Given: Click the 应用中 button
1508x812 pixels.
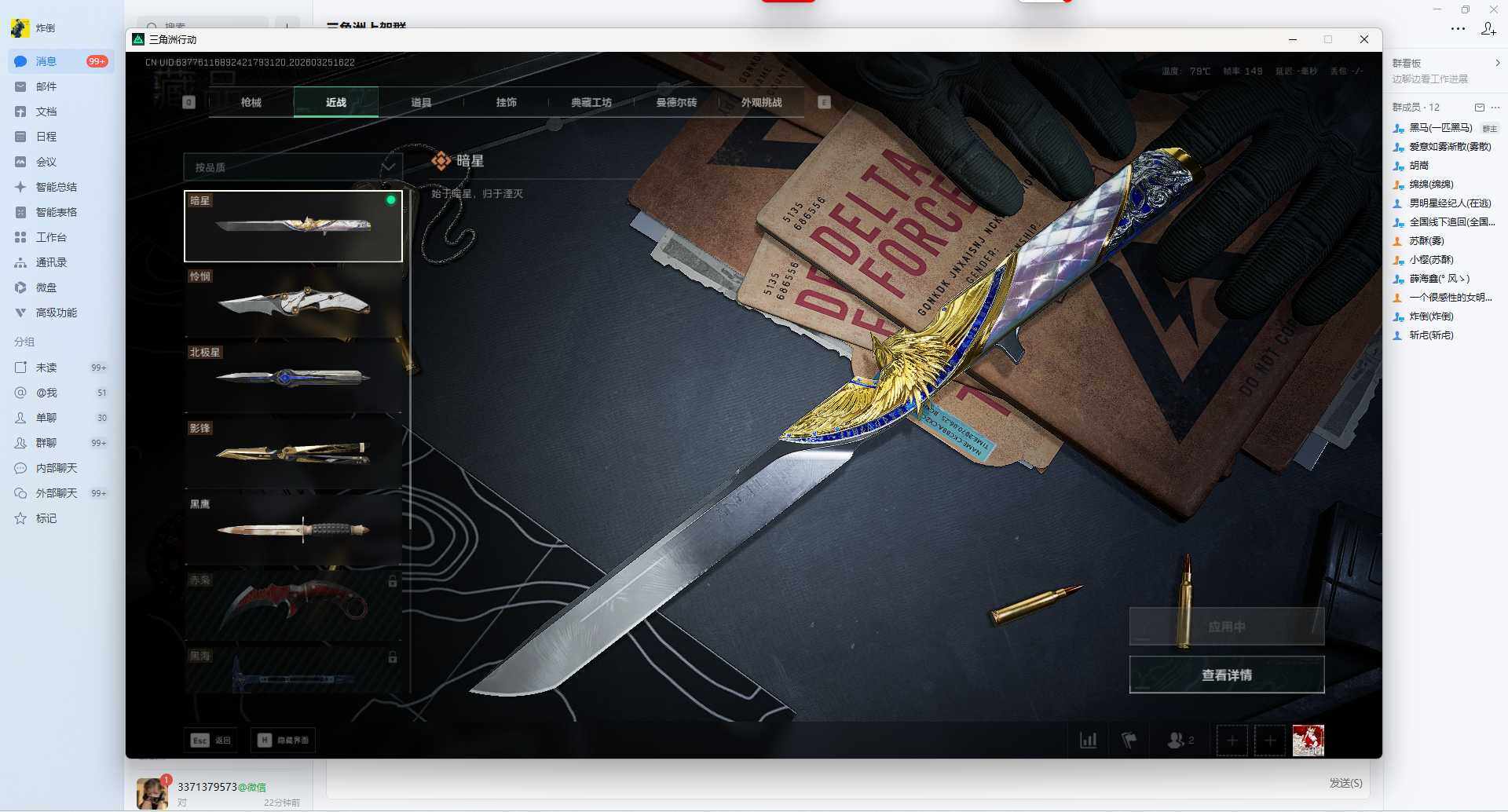Looking at the screenshot, I should 1227,627.
